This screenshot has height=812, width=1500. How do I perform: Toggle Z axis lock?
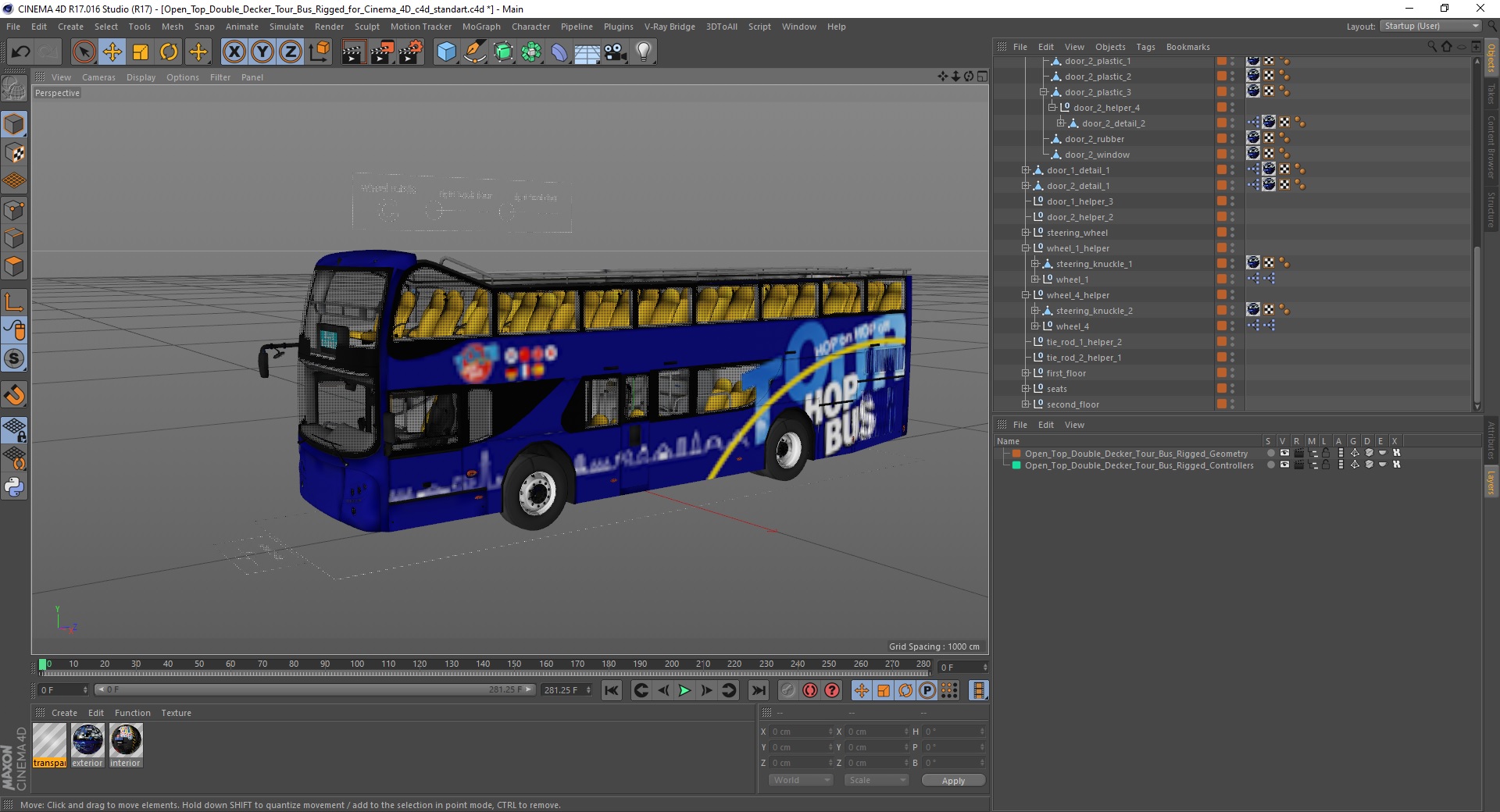coord(291,52)
